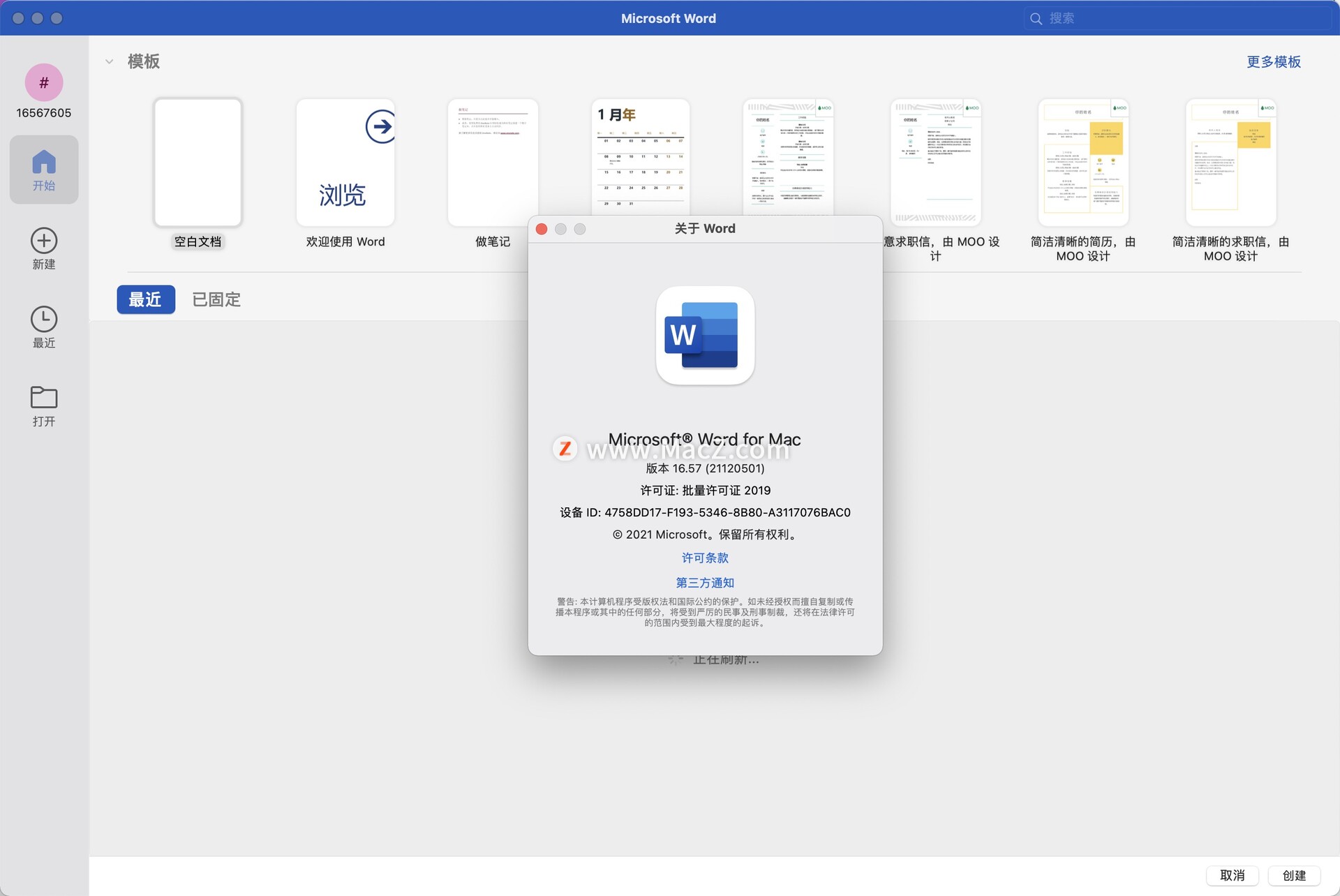This screenshot has width=1340, height=896.
Task: Click the account name 16567605
Action: [x=44, y=113]
